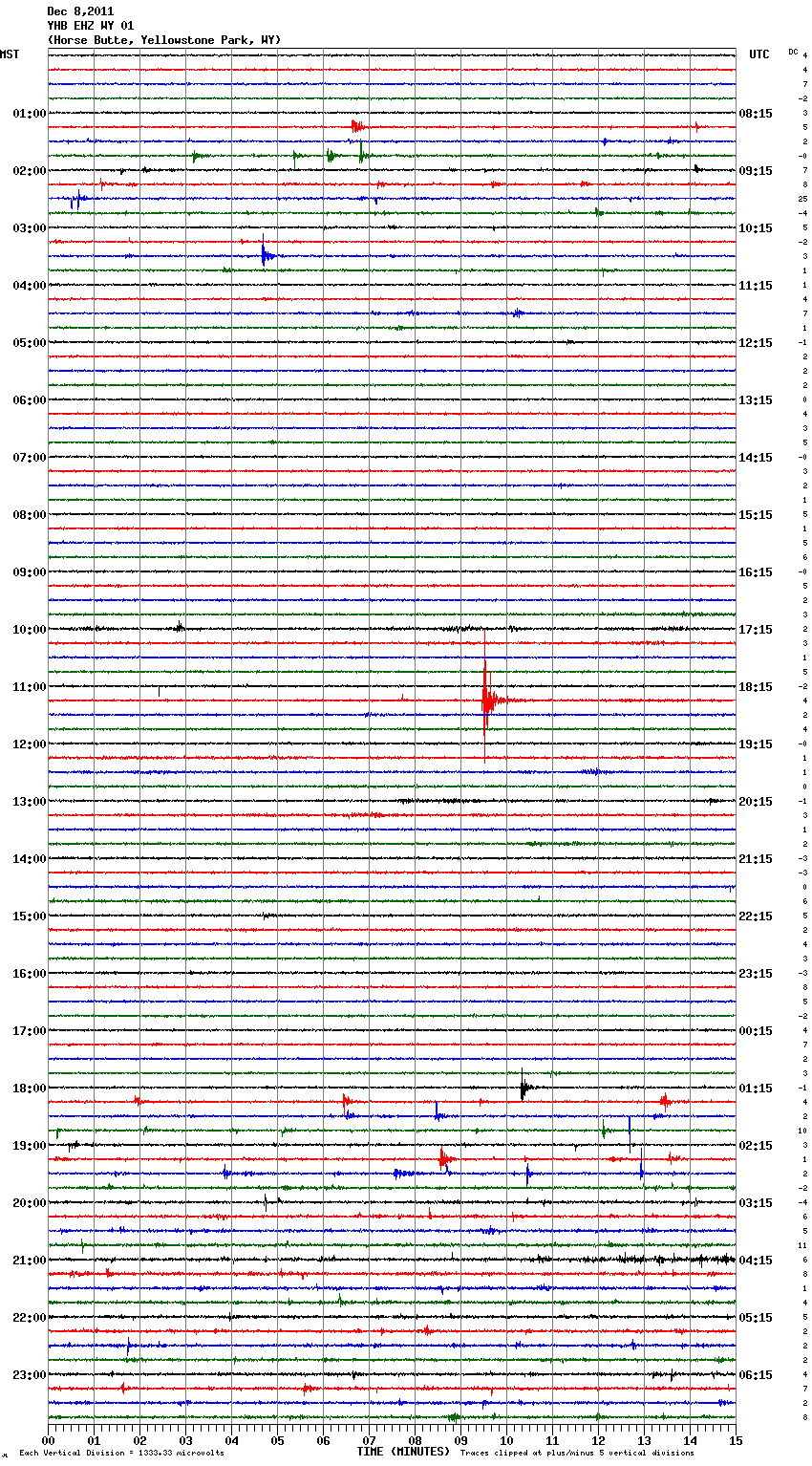This screenshot has width=812, height=1466.
Task: Select the '12:00' MST row label
Action: tap(30, 744)
